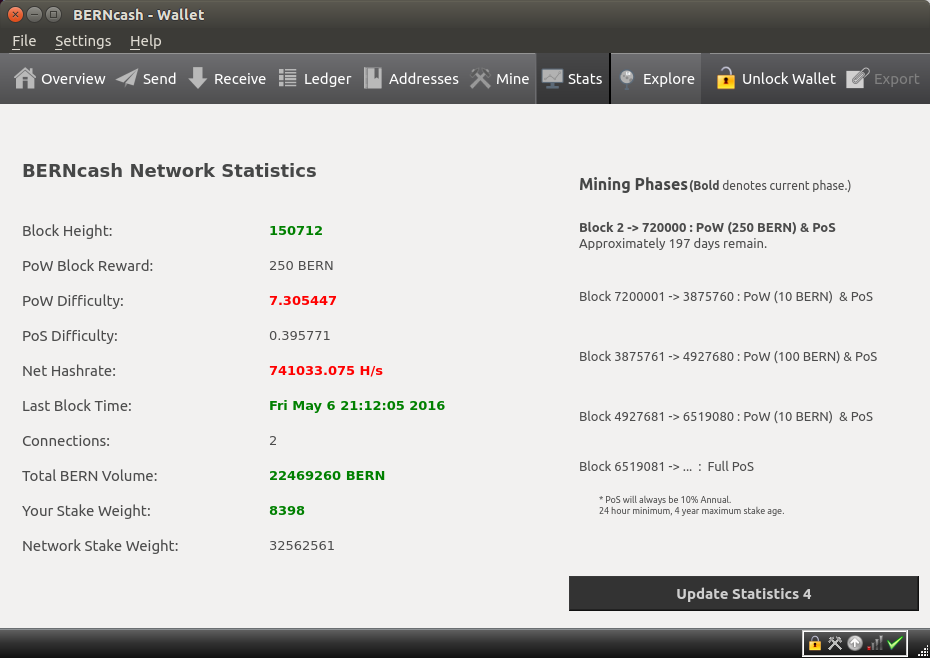930x658 pixels.
Task: Click the note "24 hour minimum, 4 year maximum stake age."
Action: (x=692, y=511)
